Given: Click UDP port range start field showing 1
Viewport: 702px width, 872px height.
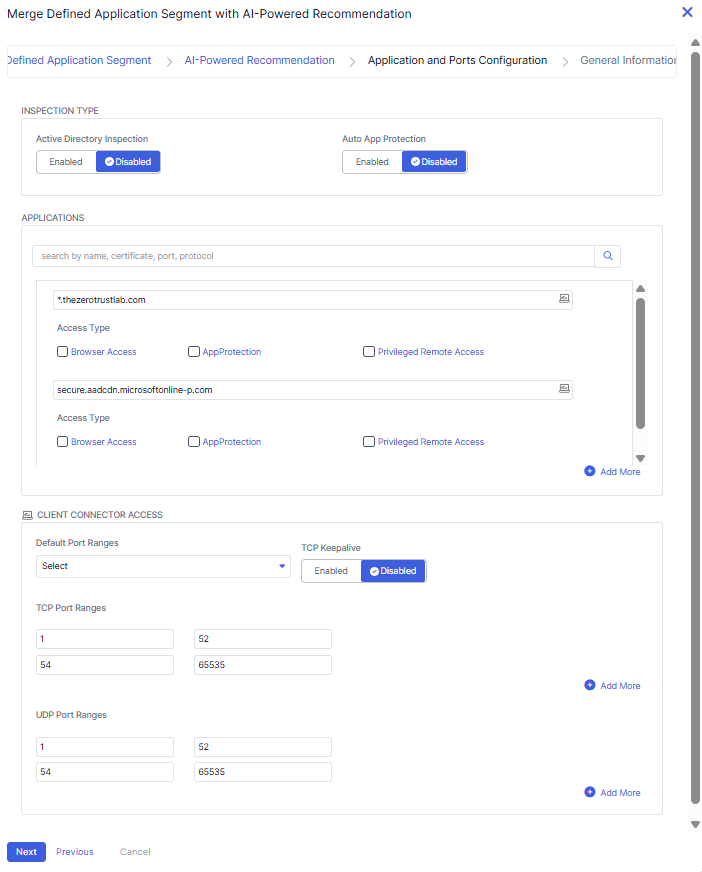Looking at the screenshot, I should point(105,747).
